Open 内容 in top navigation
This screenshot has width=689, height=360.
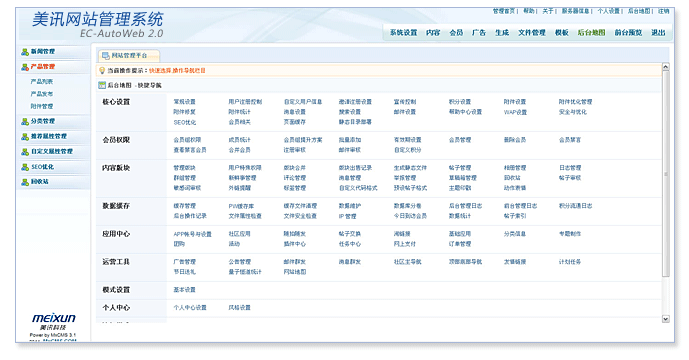click(x=433, y=33)
